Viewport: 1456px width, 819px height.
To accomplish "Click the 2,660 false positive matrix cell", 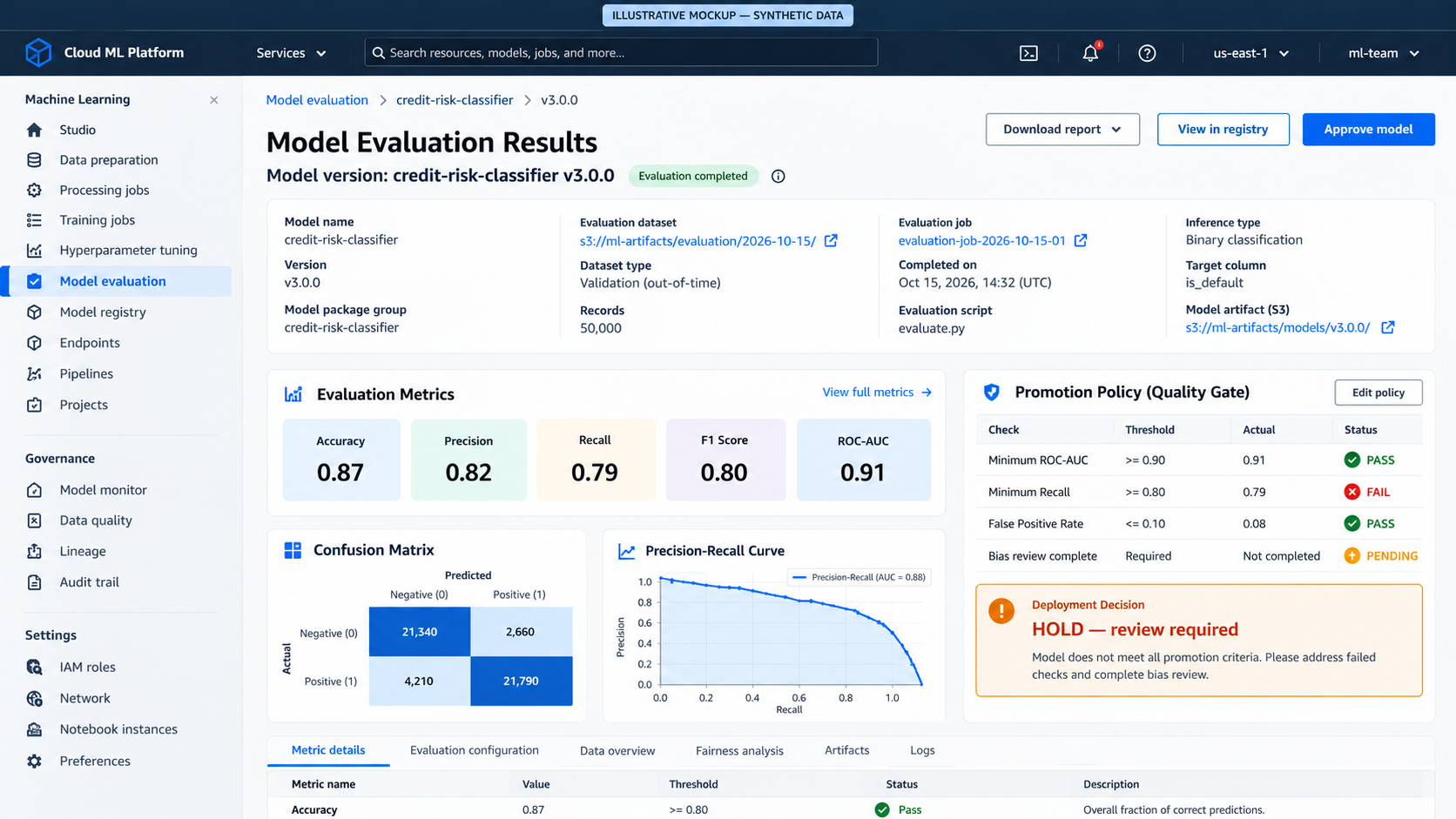I will tap(521, 632).
